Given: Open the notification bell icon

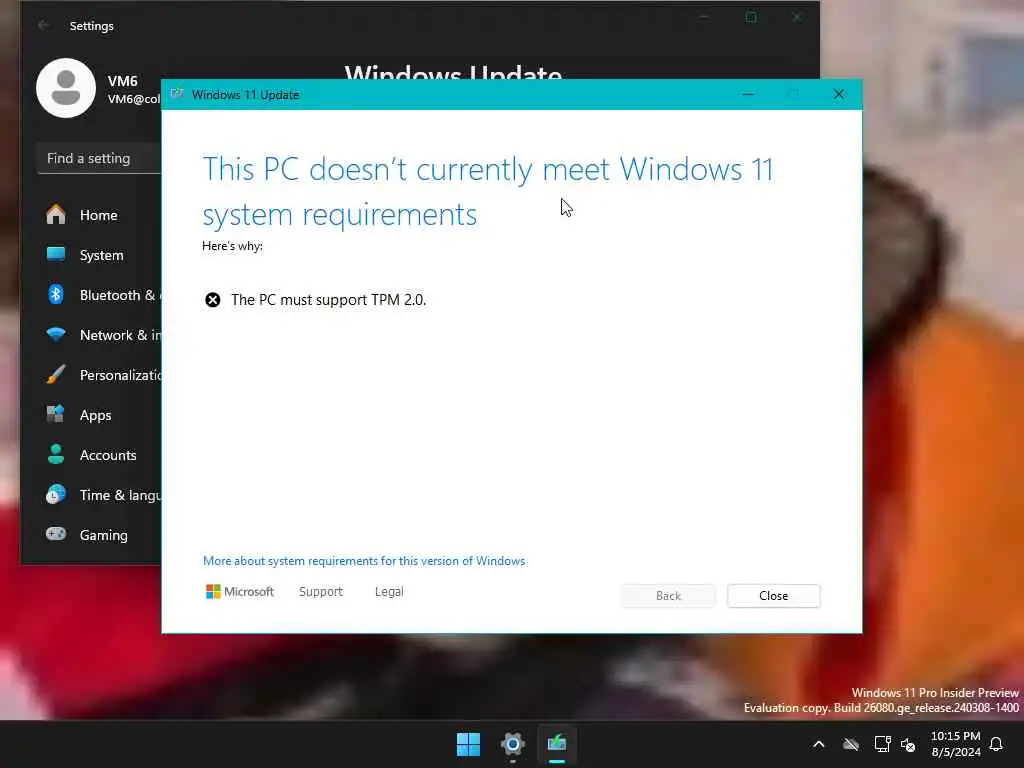Looking at the screenshot, I should (x=997, y=744).
